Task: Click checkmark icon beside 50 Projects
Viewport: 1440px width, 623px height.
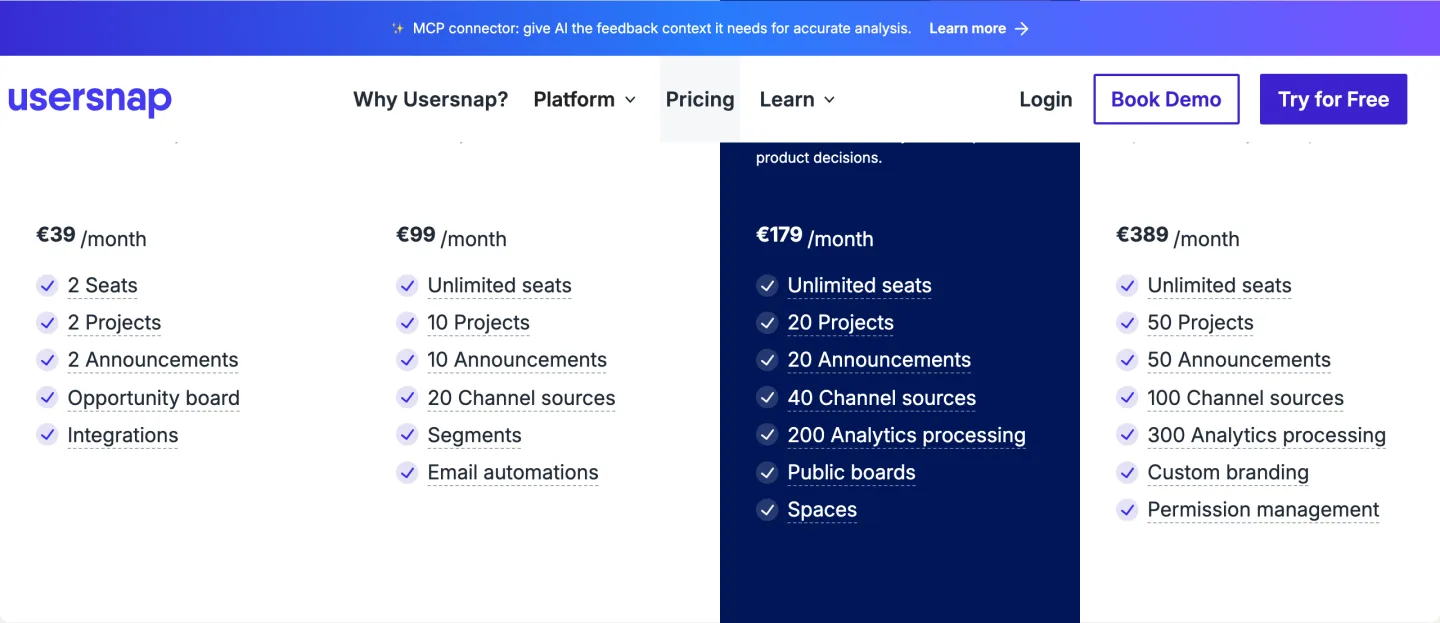Action: click(1127, 323)
